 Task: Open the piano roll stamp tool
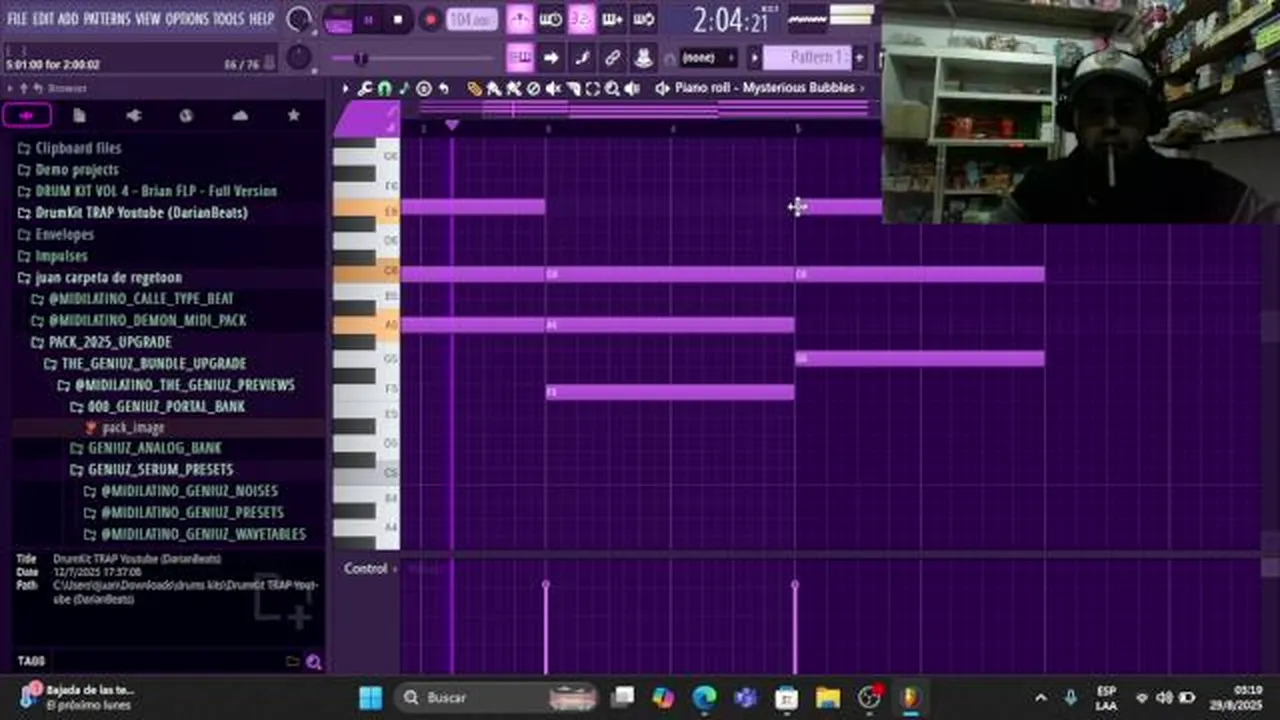click(x=424, y=89)
